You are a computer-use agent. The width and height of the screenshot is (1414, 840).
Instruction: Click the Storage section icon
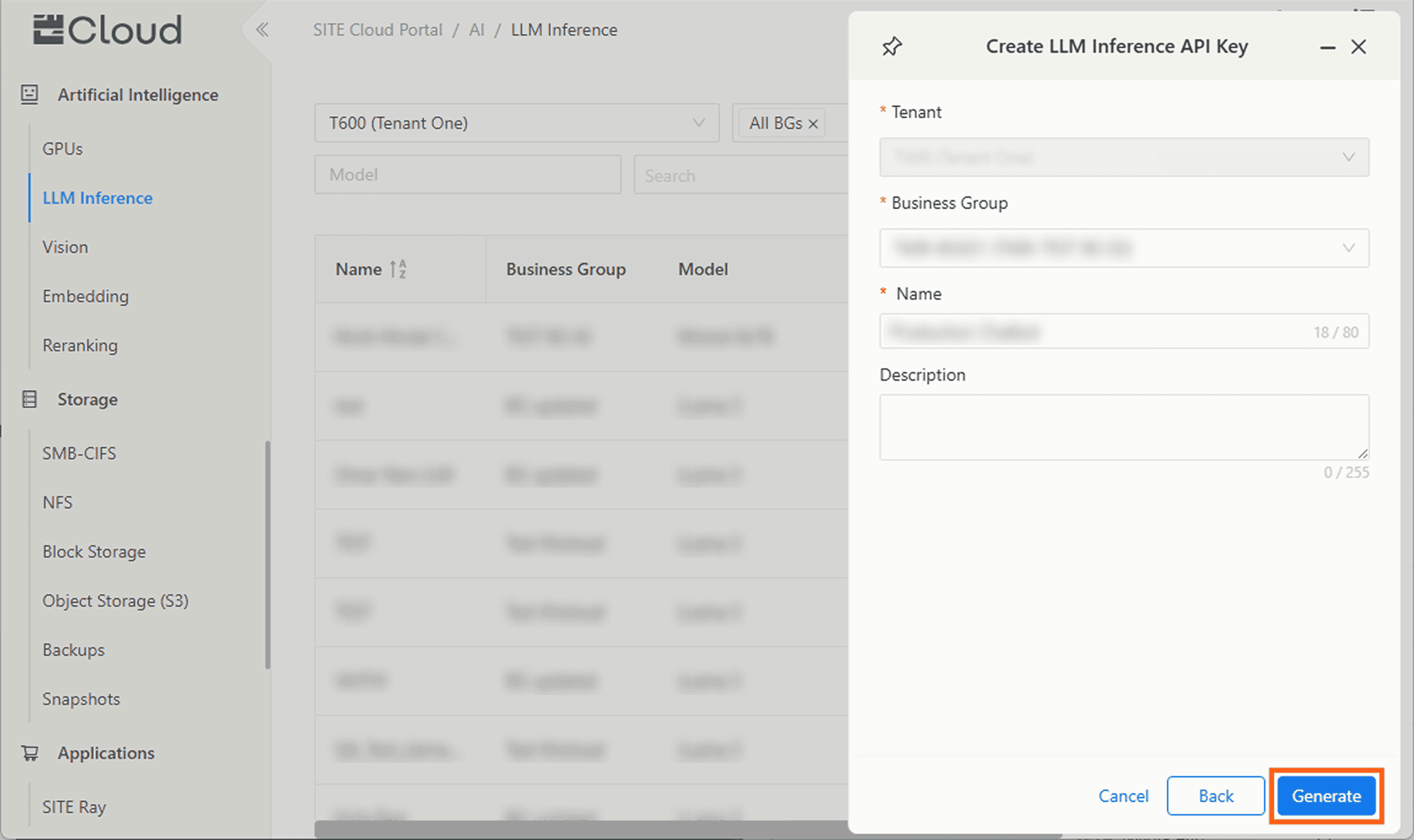click(29, 399)
